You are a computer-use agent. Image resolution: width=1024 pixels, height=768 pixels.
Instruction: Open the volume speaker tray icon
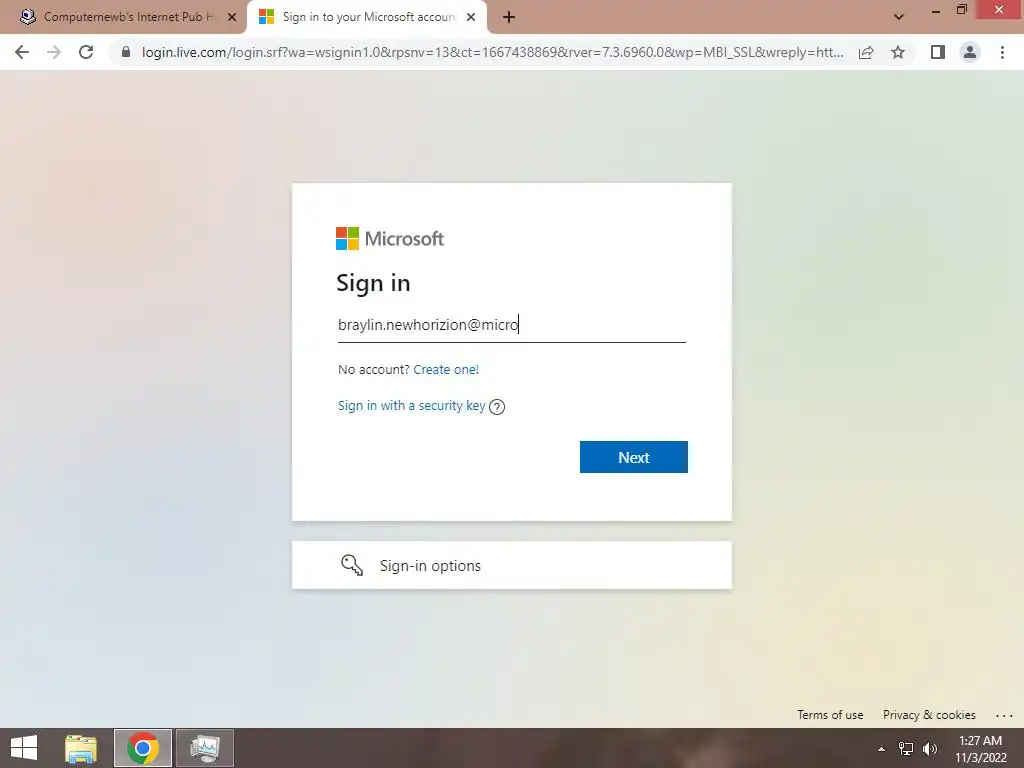click(930, 749)
